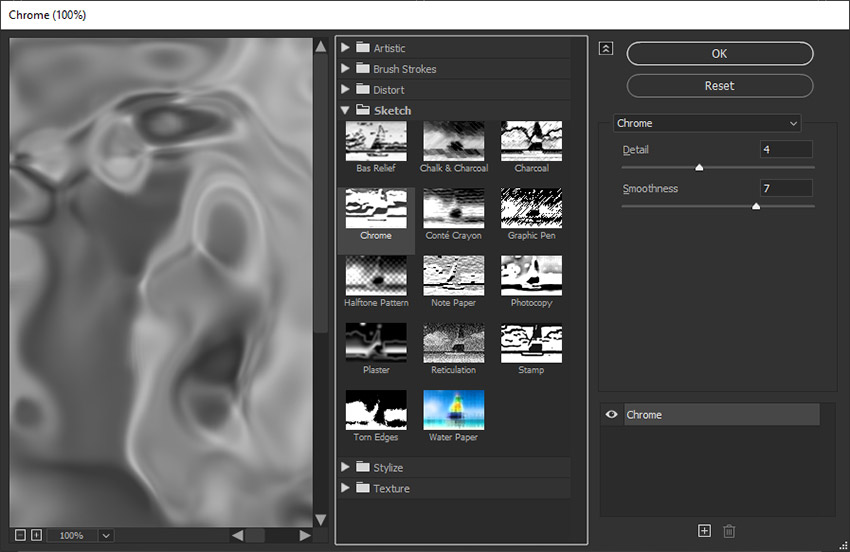Viewport: 850px width, 552px height.
Task: Select the Chrome filter thumbnail
Action: (x=376, y=208)
